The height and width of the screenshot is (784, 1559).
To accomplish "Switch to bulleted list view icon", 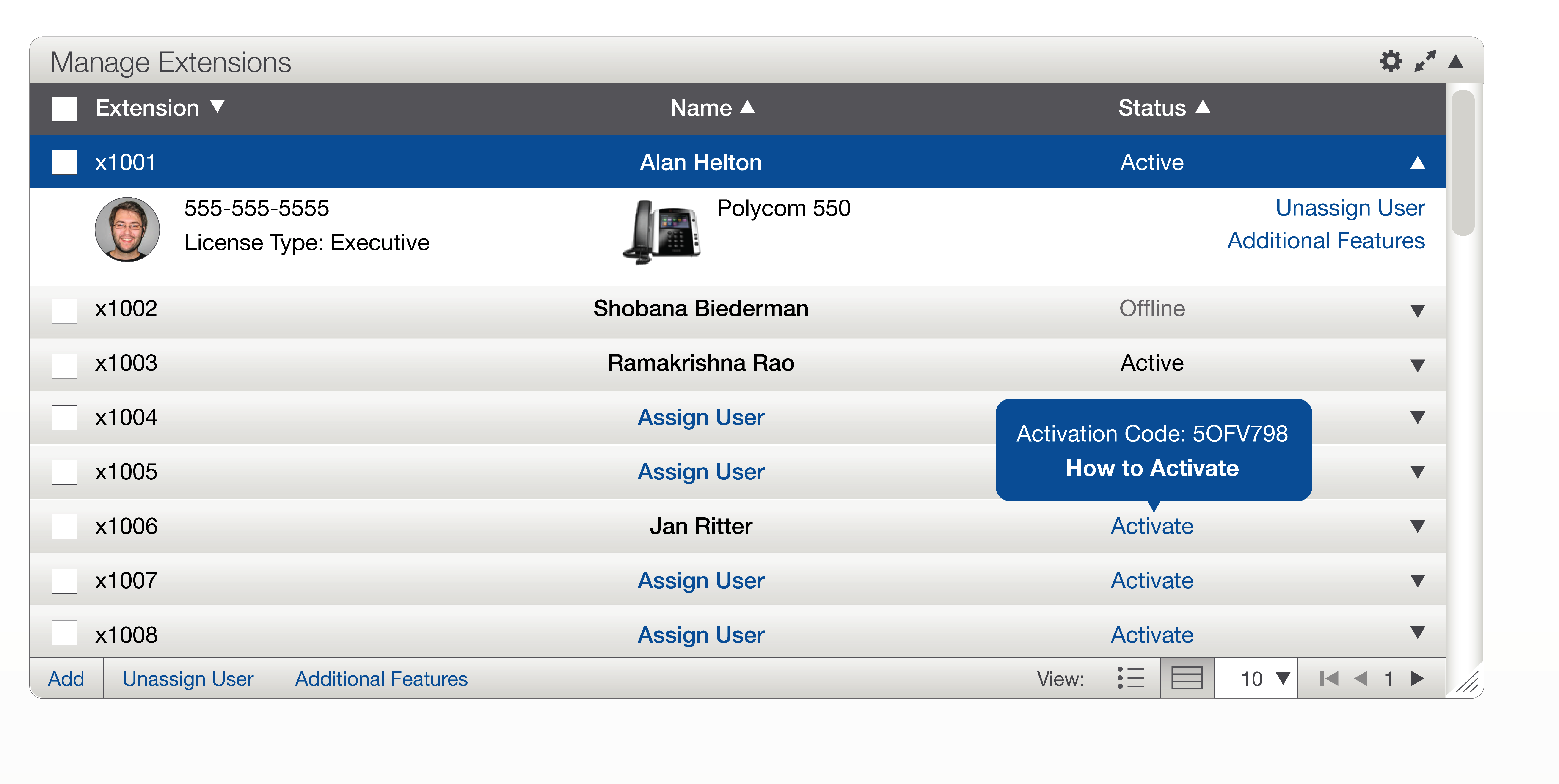I will point(1131,678).
